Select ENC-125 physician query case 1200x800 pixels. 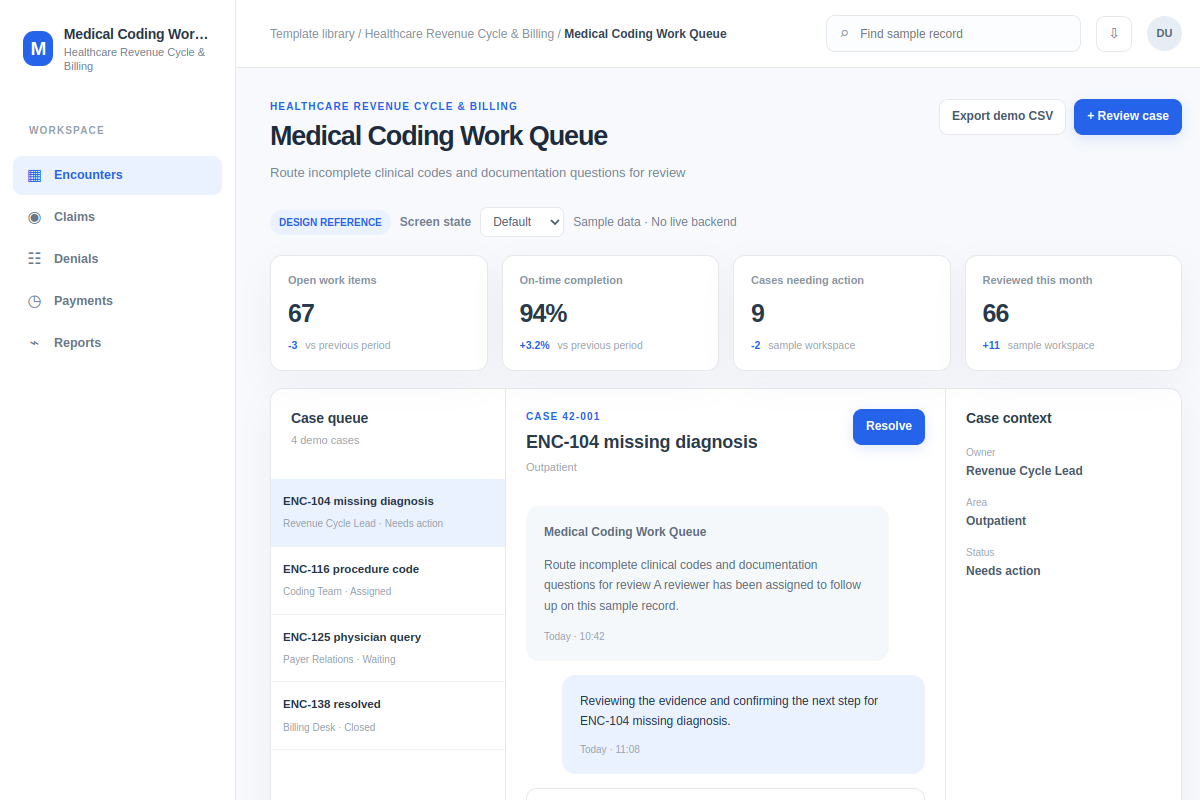(x=388, y=648)
